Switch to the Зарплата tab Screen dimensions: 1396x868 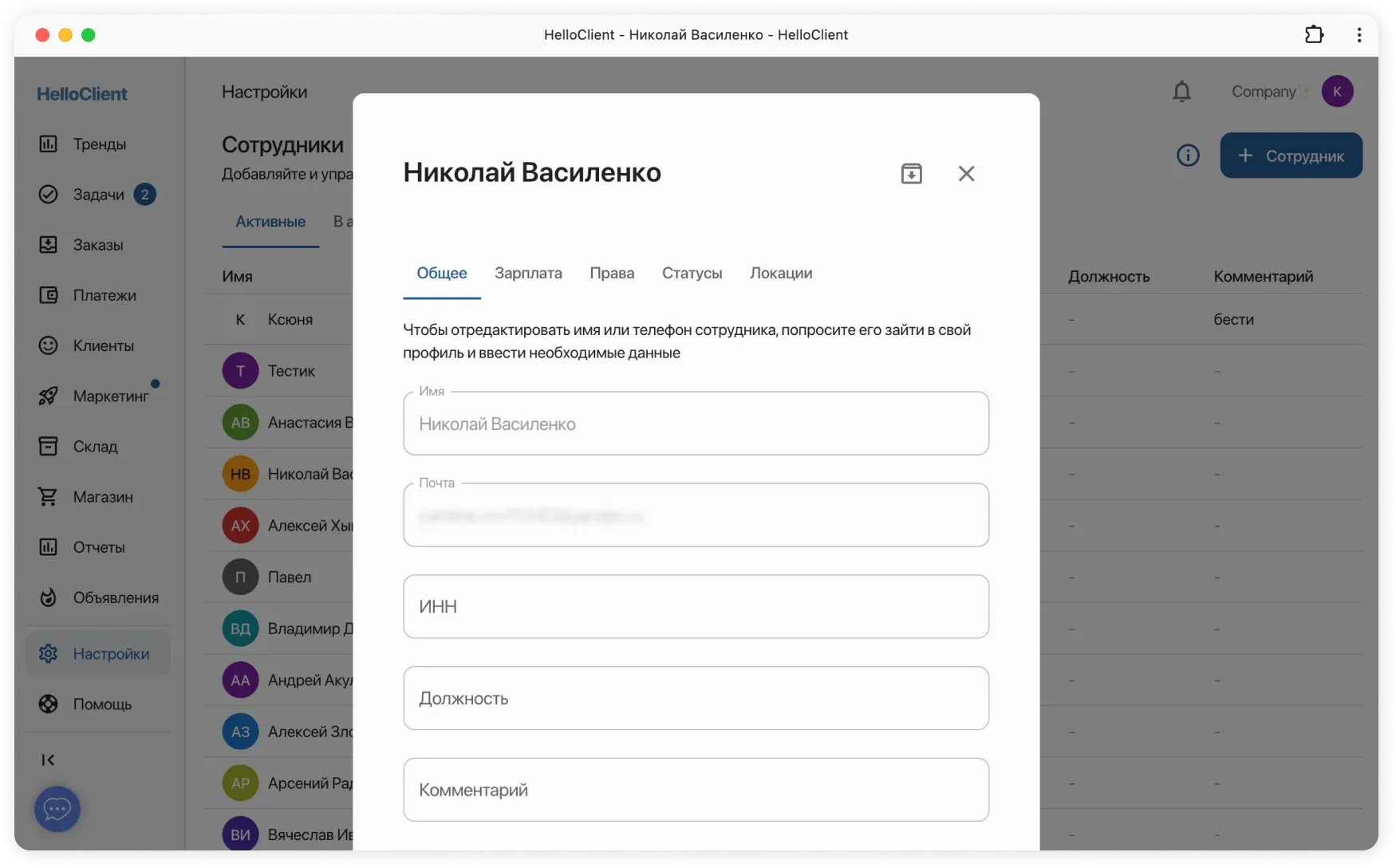pos(527,273)
